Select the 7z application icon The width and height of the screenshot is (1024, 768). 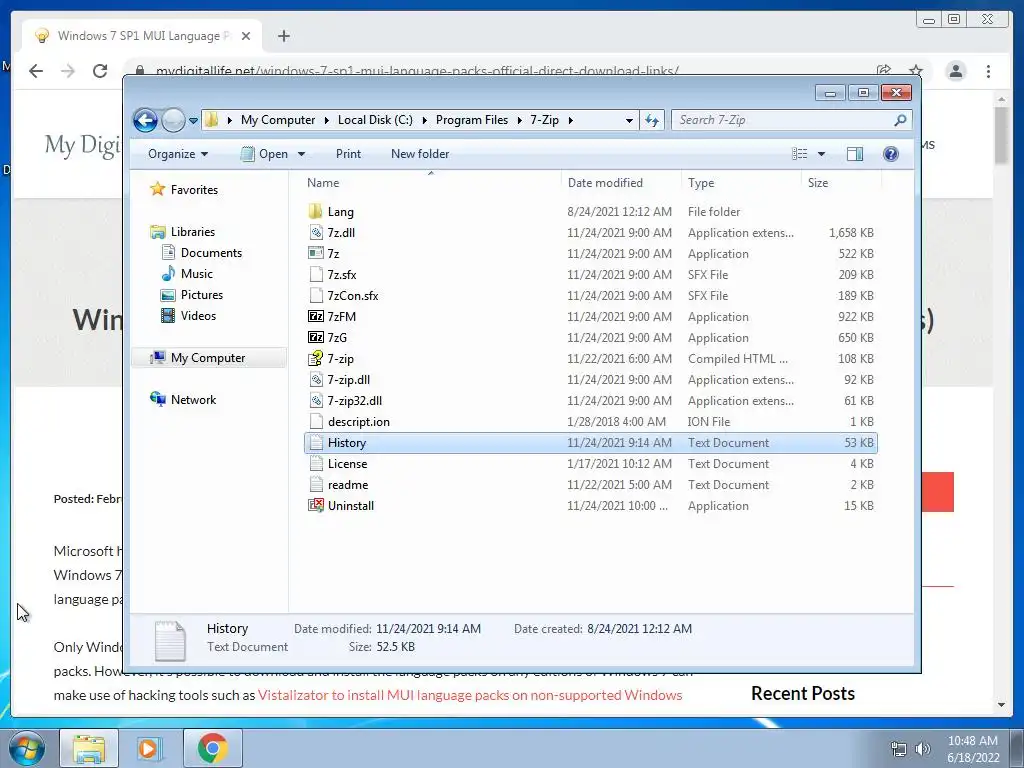[x=315, y=253]
